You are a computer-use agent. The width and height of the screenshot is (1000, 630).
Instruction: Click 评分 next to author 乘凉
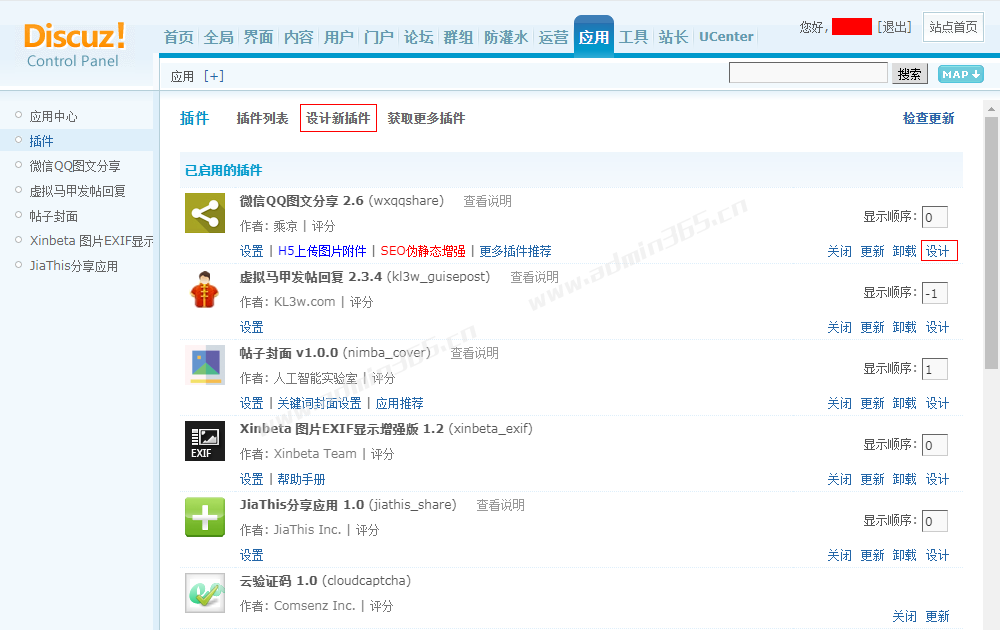pos(323,226)
